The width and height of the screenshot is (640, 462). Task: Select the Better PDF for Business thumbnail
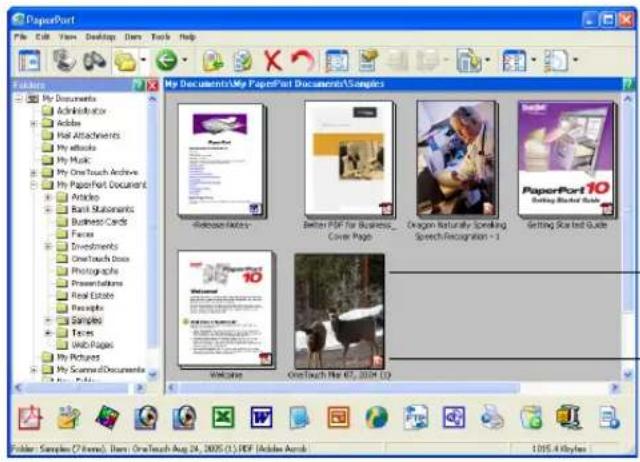(349, 158)
